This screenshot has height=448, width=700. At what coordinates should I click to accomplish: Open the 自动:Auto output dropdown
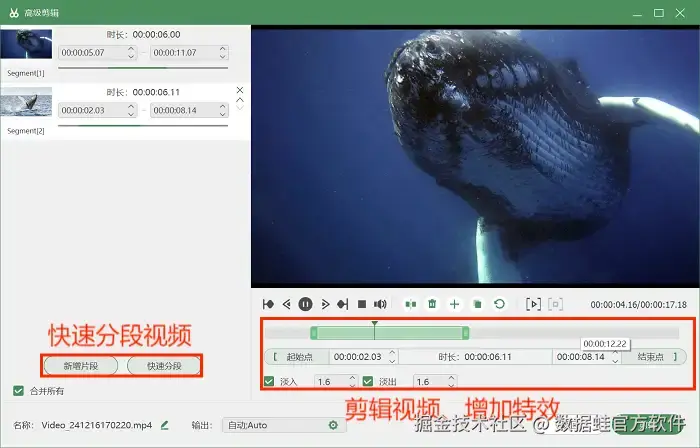(284, 425)
